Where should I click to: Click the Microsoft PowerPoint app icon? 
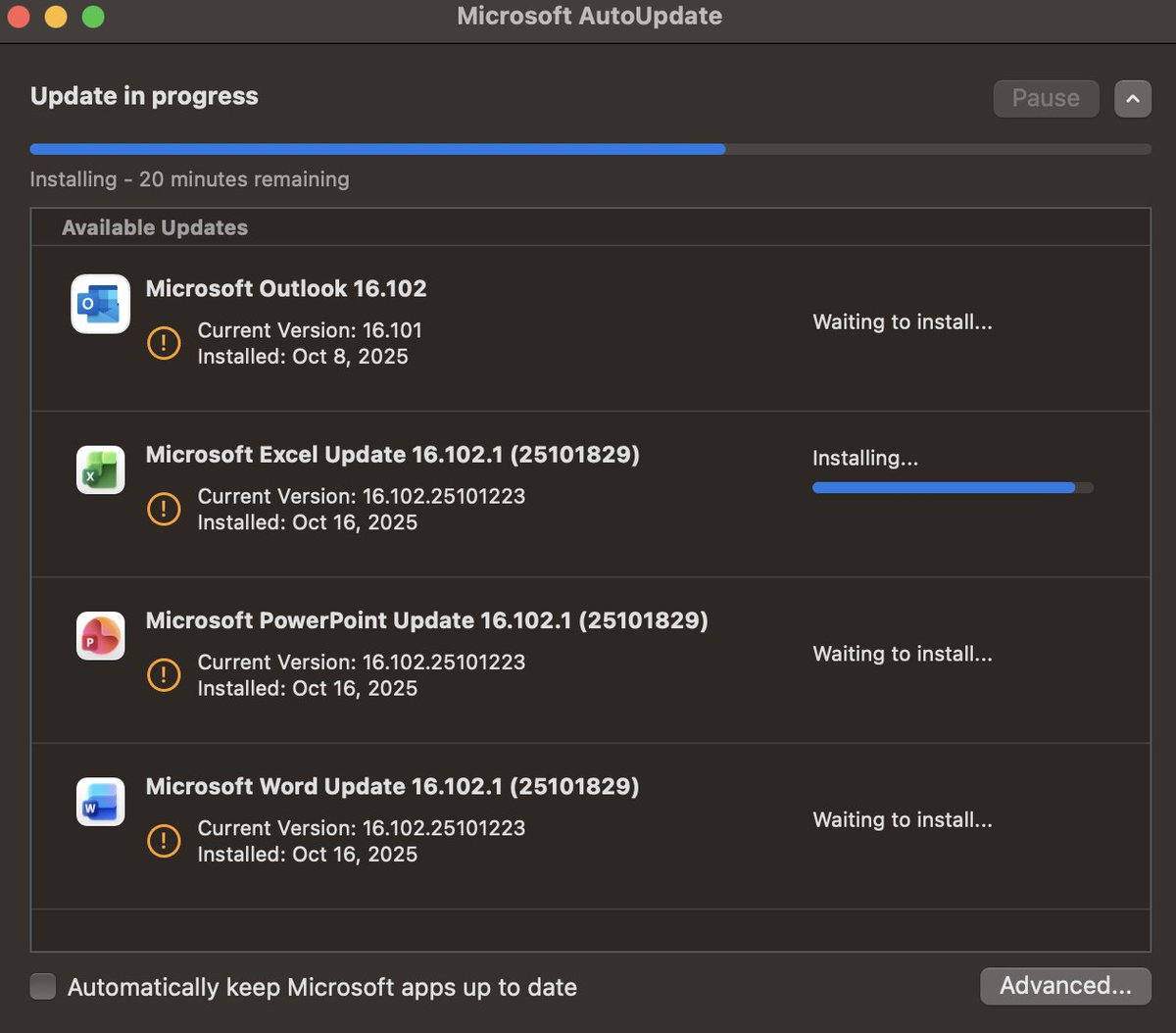click(101, 635)
